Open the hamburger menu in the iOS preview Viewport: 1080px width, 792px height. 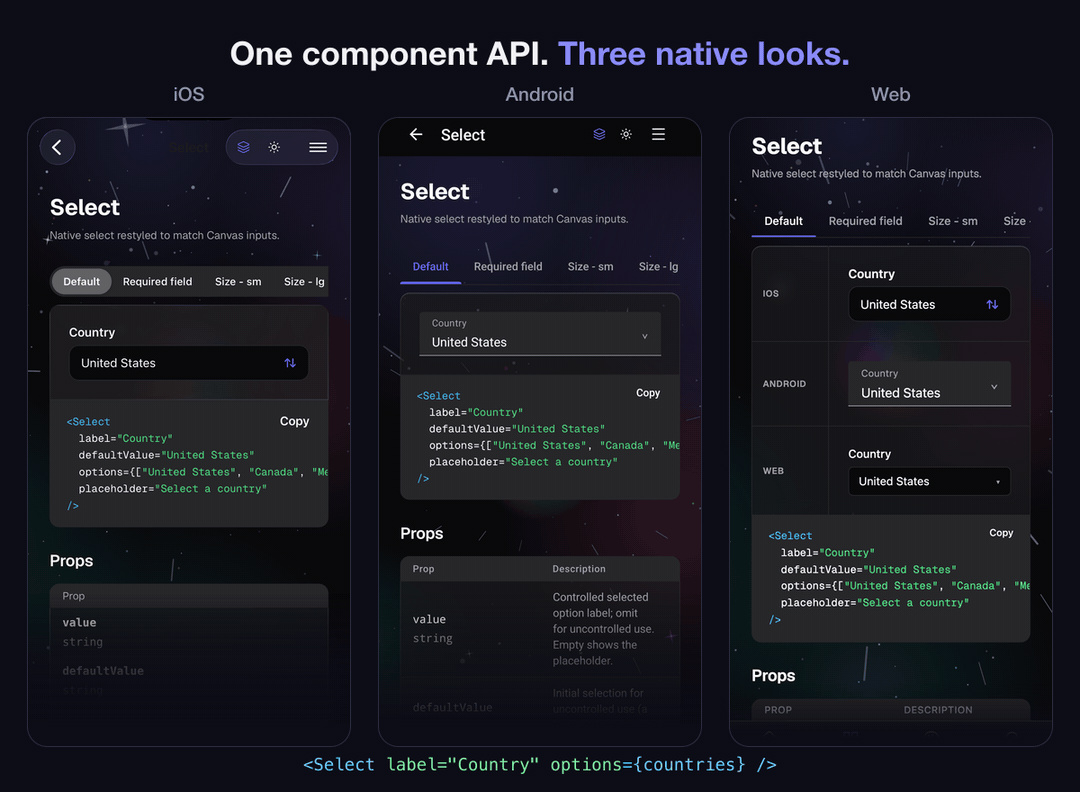(x=318, y=147)
